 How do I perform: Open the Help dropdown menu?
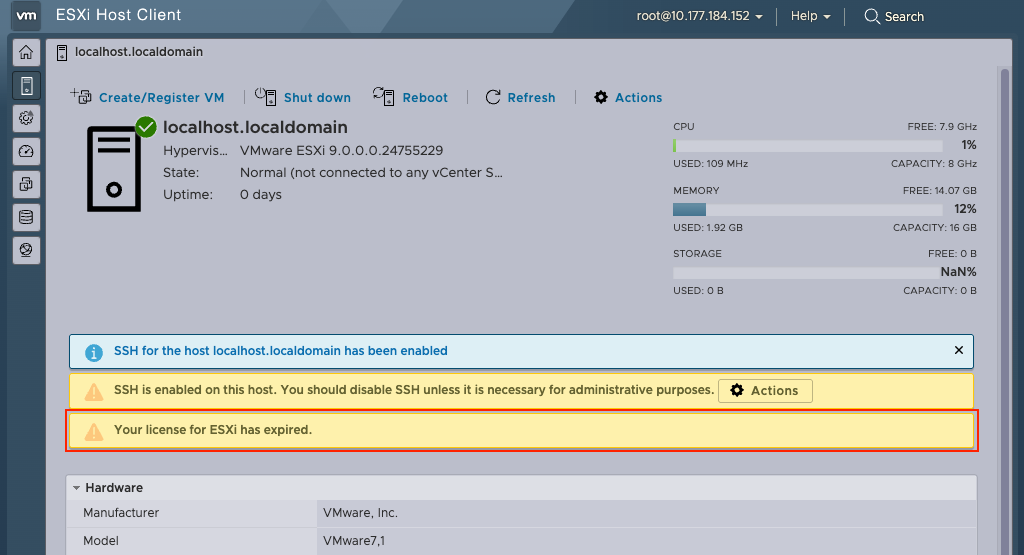coord(810,16)
